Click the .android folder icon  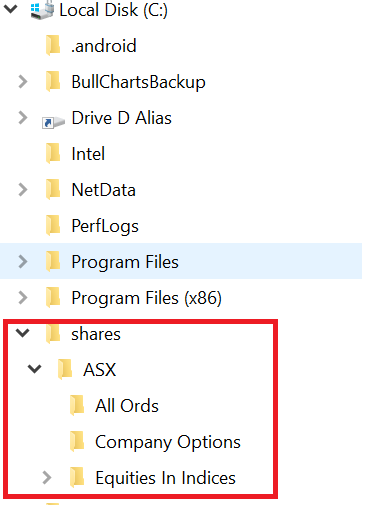click(53, 45)
